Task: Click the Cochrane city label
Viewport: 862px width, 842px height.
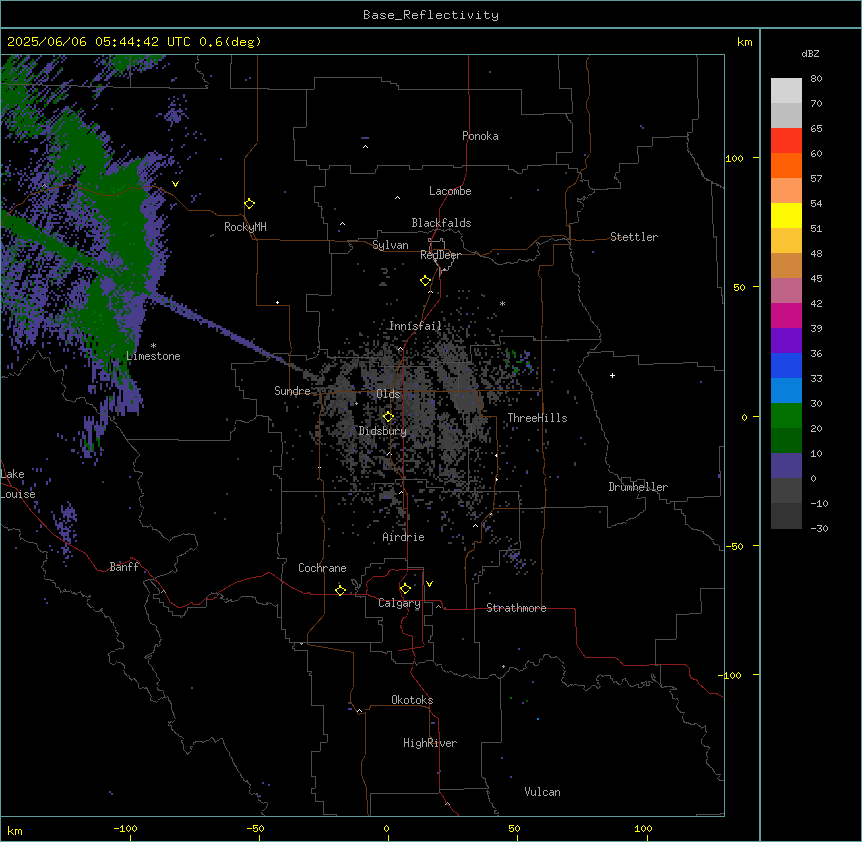Action: [x=322, y=568]
